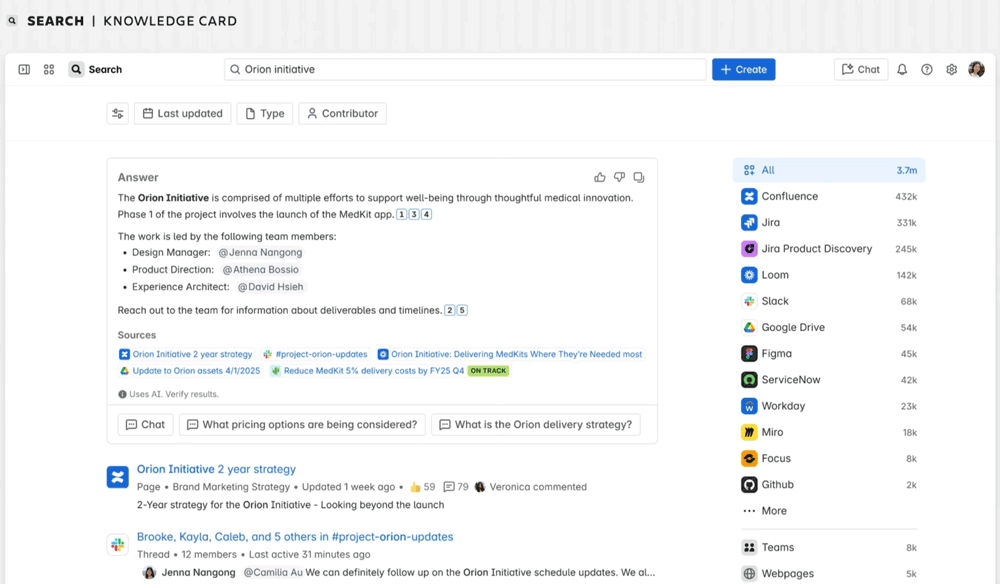Click the Orion initiative search field
1000x584 pixels.
tap(465, 69)
